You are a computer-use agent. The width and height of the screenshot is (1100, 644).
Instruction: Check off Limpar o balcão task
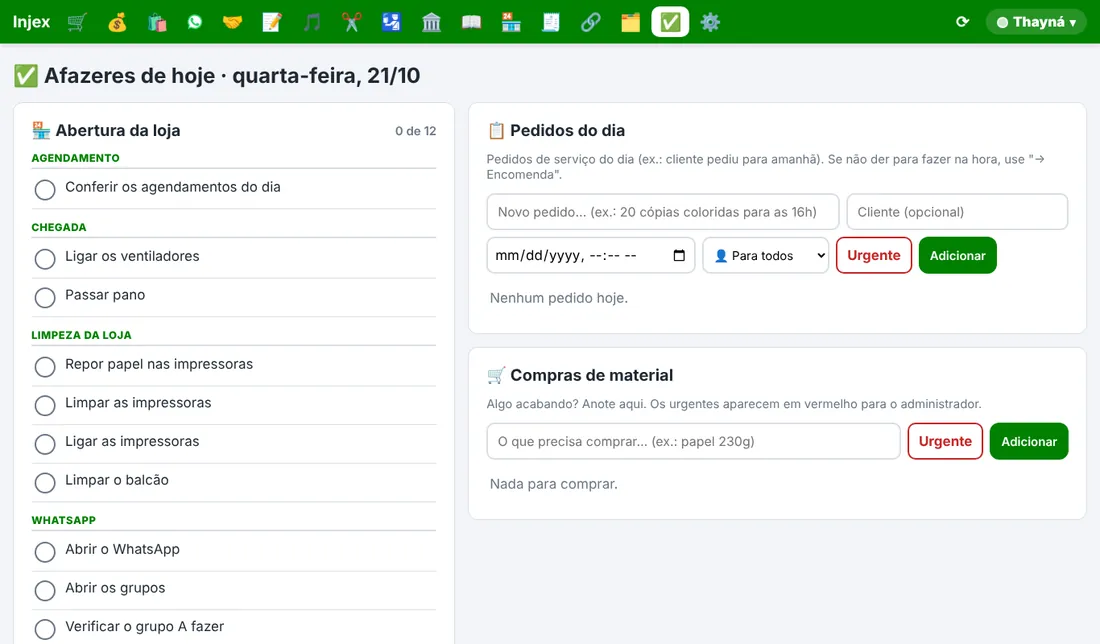(x=45, y=483)
